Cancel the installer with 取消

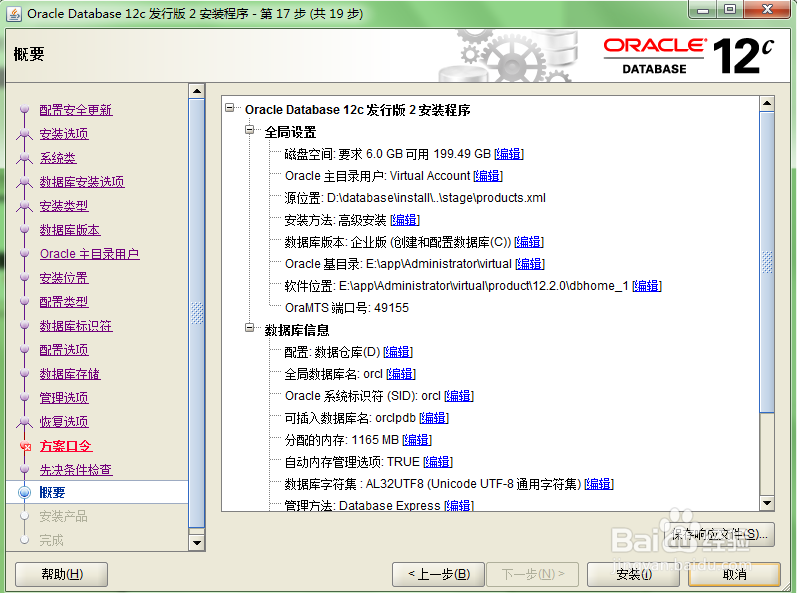734,574
